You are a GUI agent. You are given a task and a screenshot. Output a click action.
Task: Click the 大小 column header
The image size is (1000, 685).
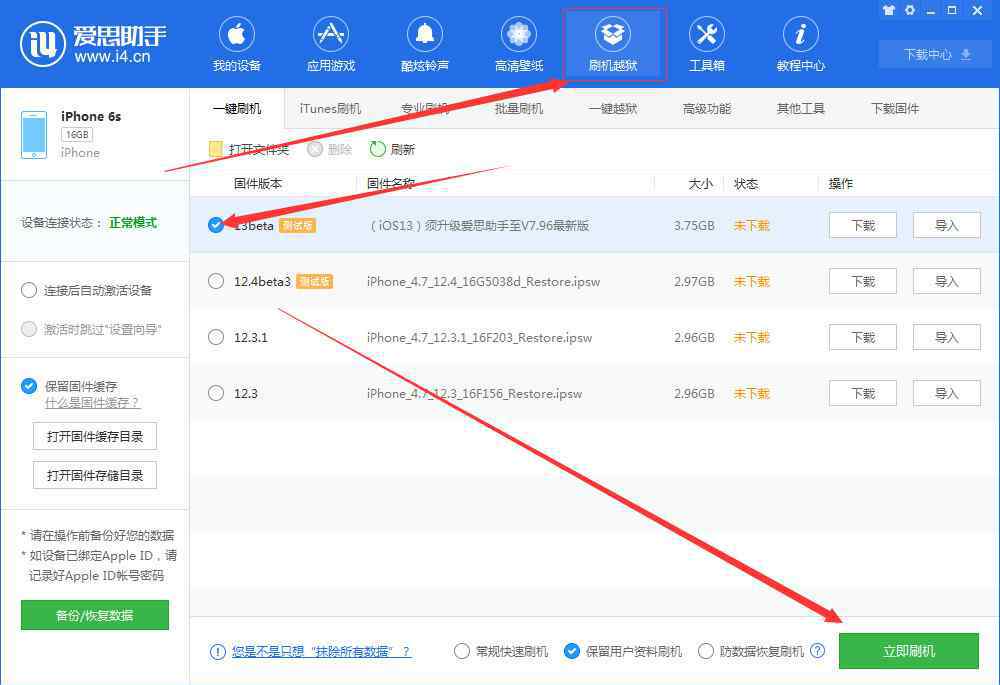click(700, 184)
